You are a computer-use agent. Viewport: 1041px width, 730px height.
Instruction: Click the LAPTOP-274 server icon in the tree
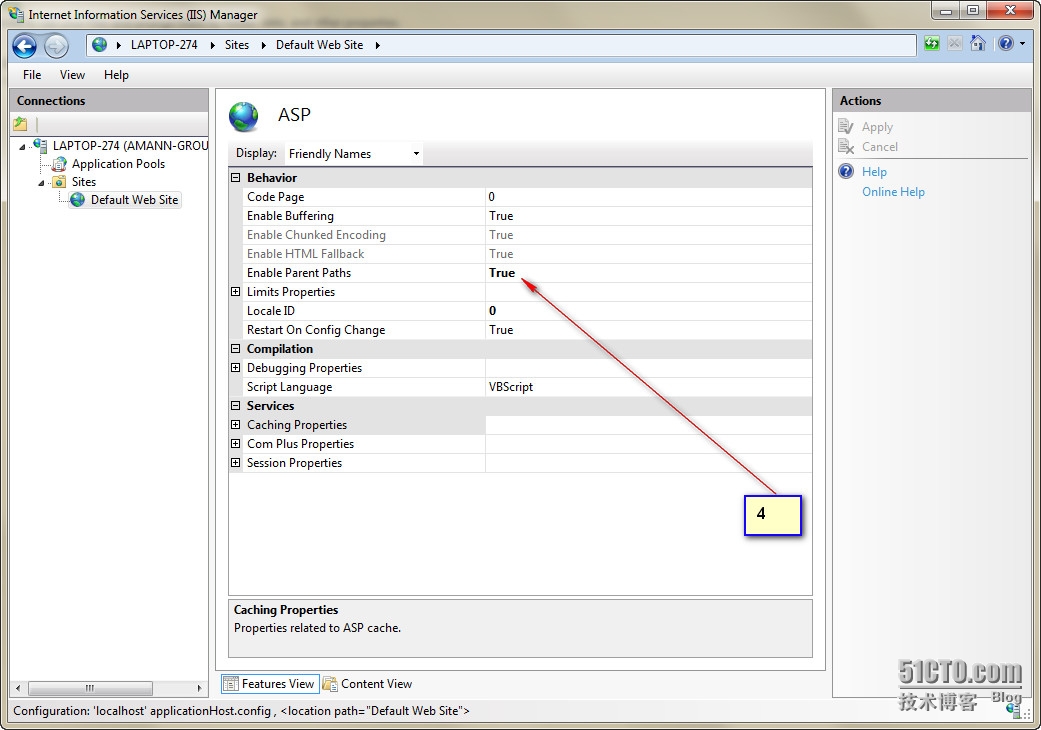click(40, 145)
